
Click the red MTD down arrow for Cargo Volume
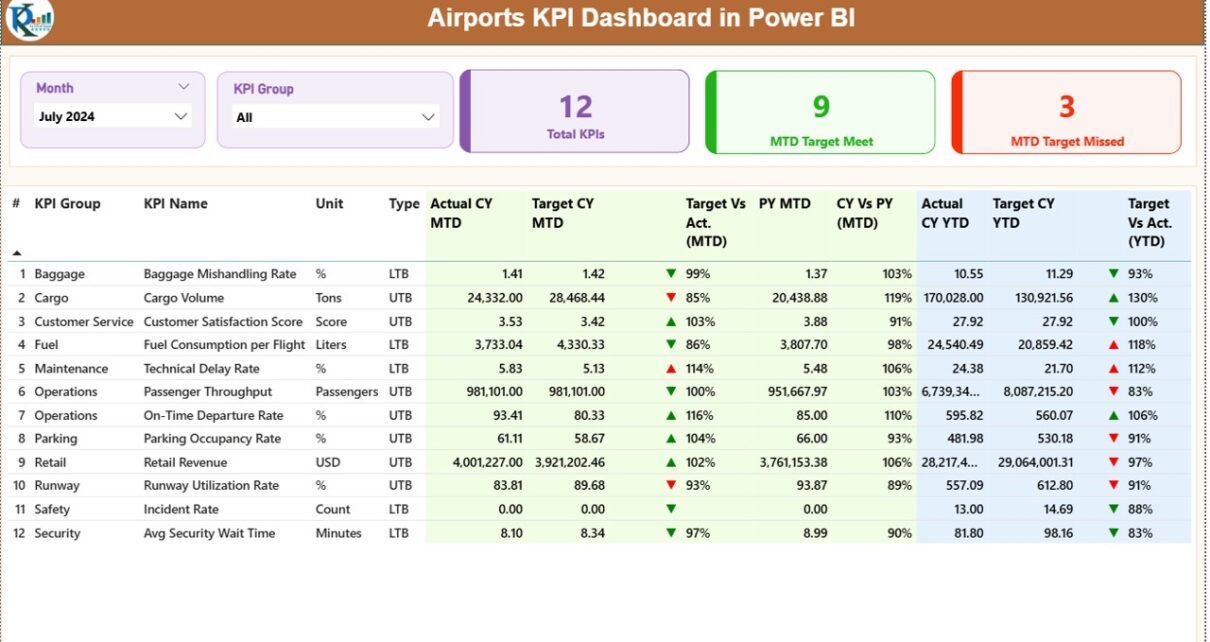671,297
